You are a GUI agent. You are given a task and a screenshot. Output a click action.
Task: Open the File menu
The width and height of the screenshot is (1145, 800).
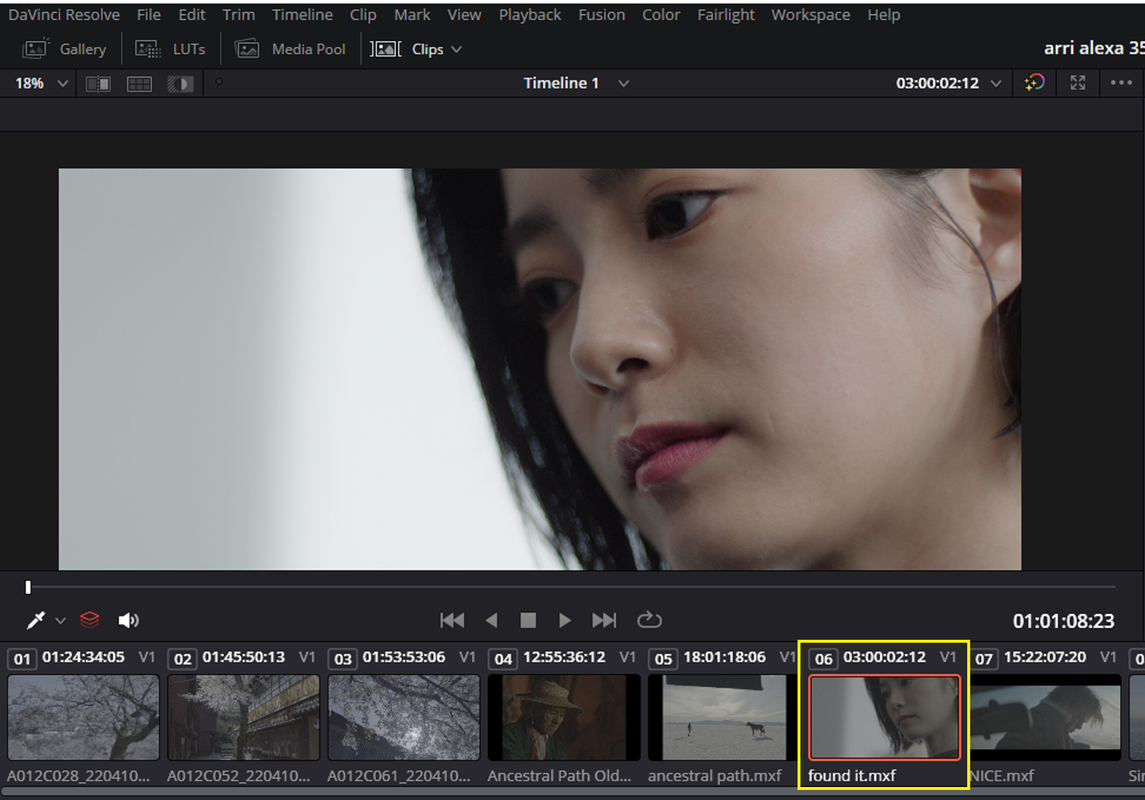(x=149, y=15)
